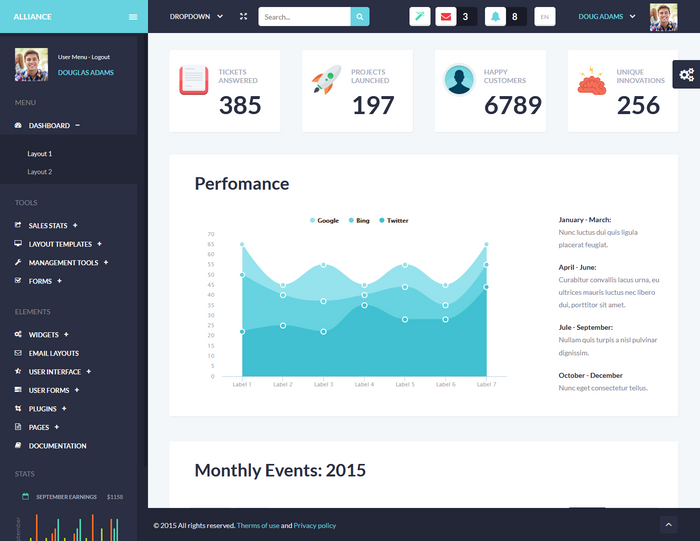Click the Documentation book icon

pyautogui.click(x=18, y=445)
